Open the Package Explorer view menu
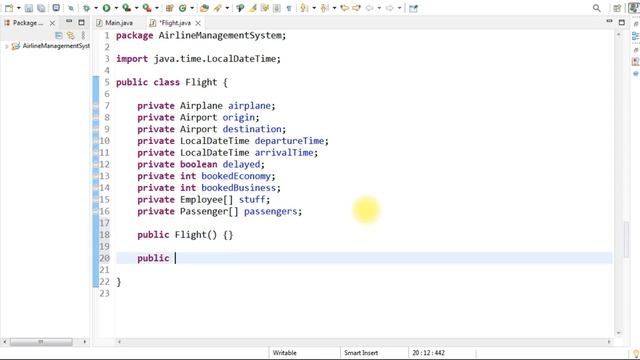This screenshot has width=640, height=360. (83, 36)
